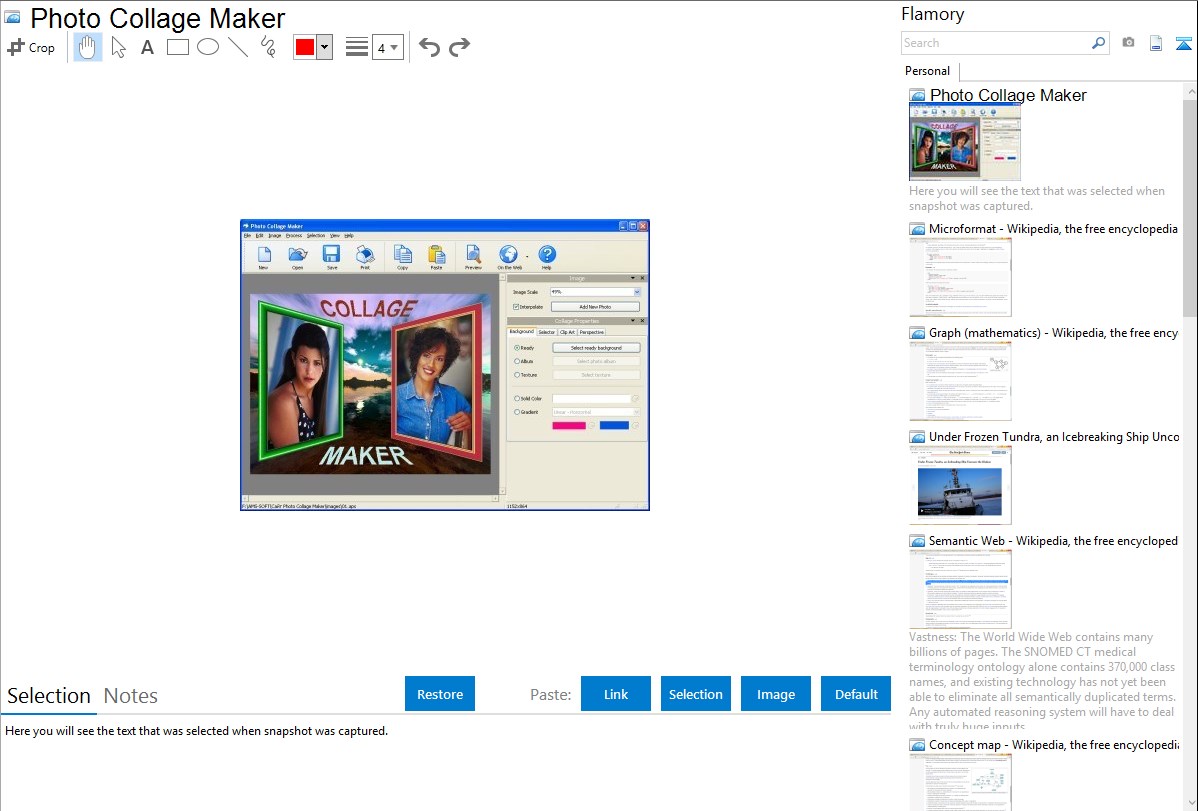Screen dimensions: 1198x811
Task: Open the Microformat Wikipedia snapshot thumbnail
Action: click(x=960, y=277)
